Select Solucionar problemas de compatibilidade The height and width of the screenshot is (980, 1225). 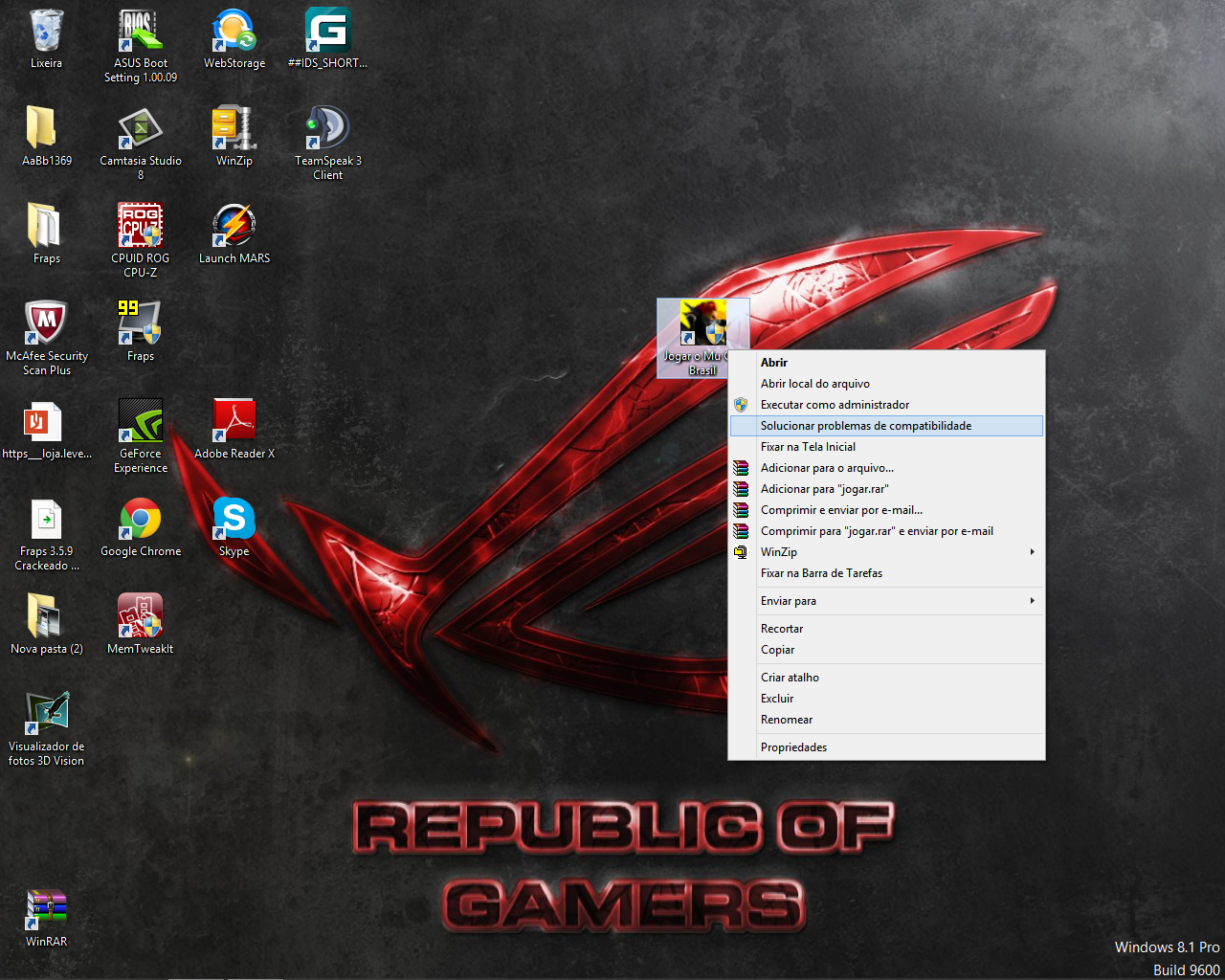[865, 426]
